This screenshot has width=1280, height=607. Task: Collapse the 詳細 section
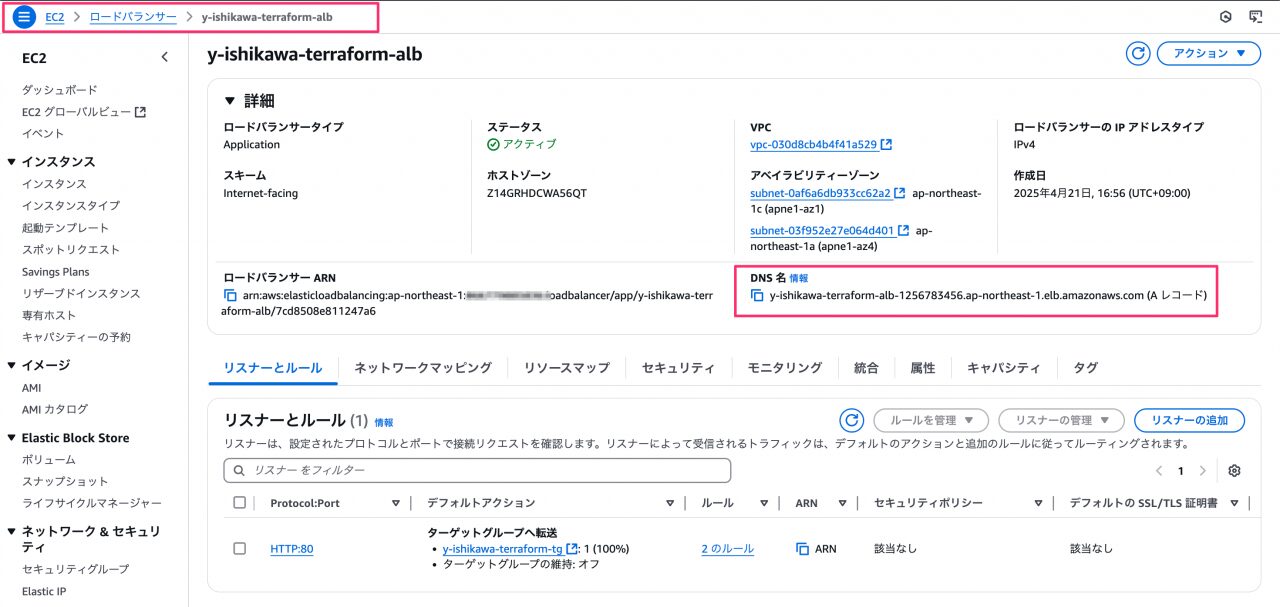(x=230, y=101)
